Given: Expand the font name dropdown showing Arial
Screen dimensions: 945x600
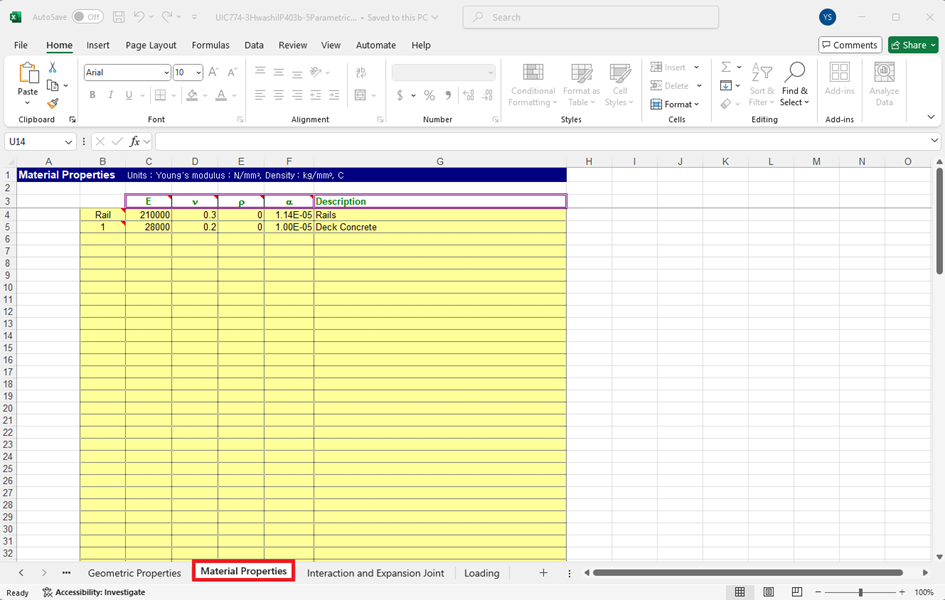Looking at the screenshot, I should click(166, 73).
